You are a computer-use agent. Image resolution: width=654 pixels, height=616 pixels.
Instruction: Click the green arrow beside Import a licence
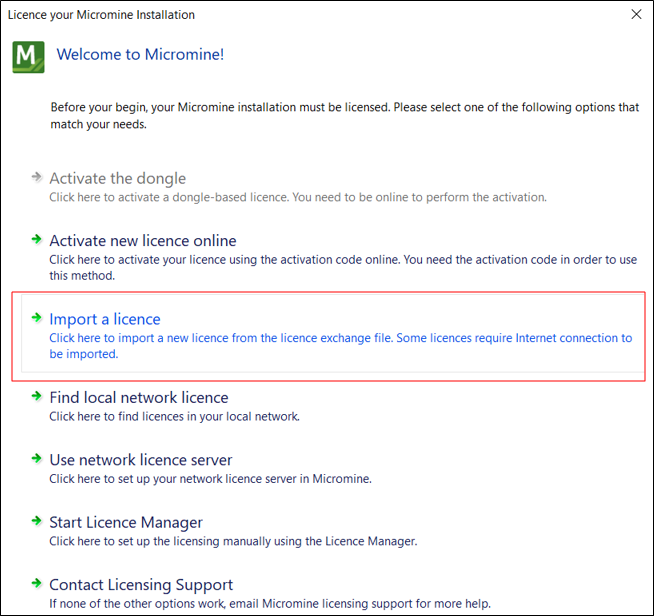coord(37,318)
